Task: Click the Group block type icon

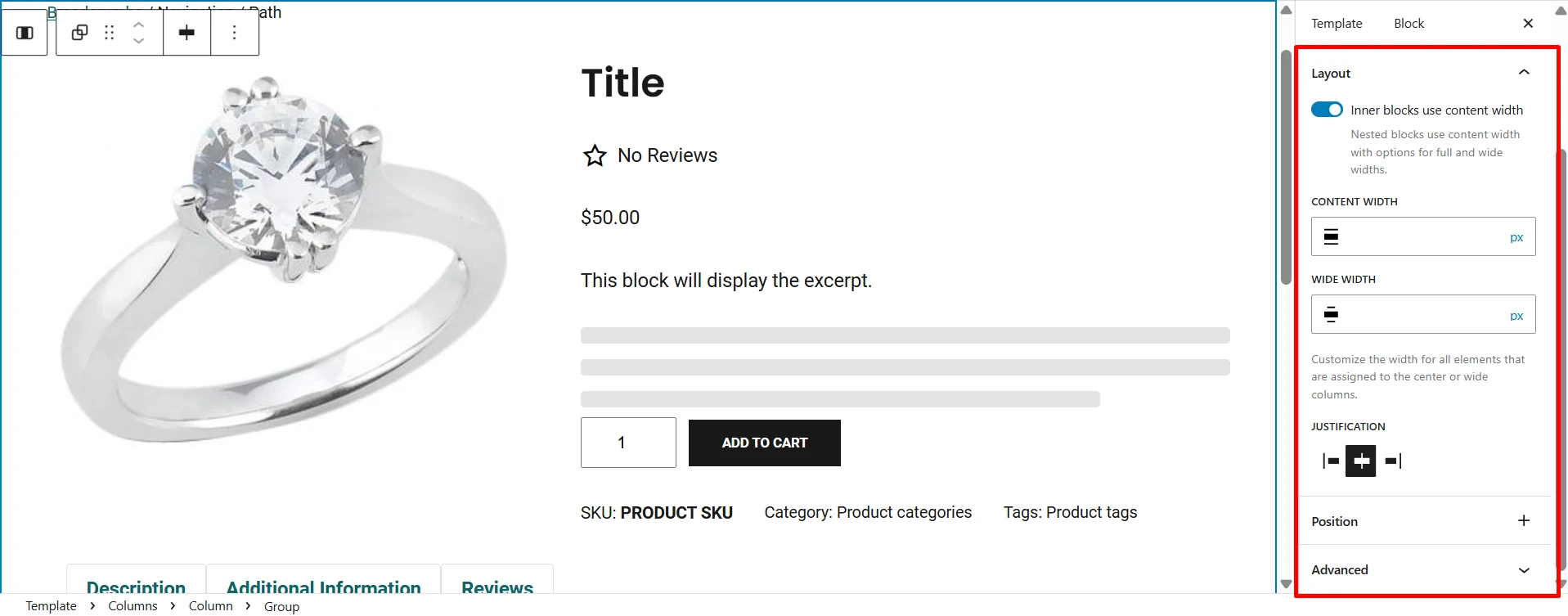Action: point(79,33)
